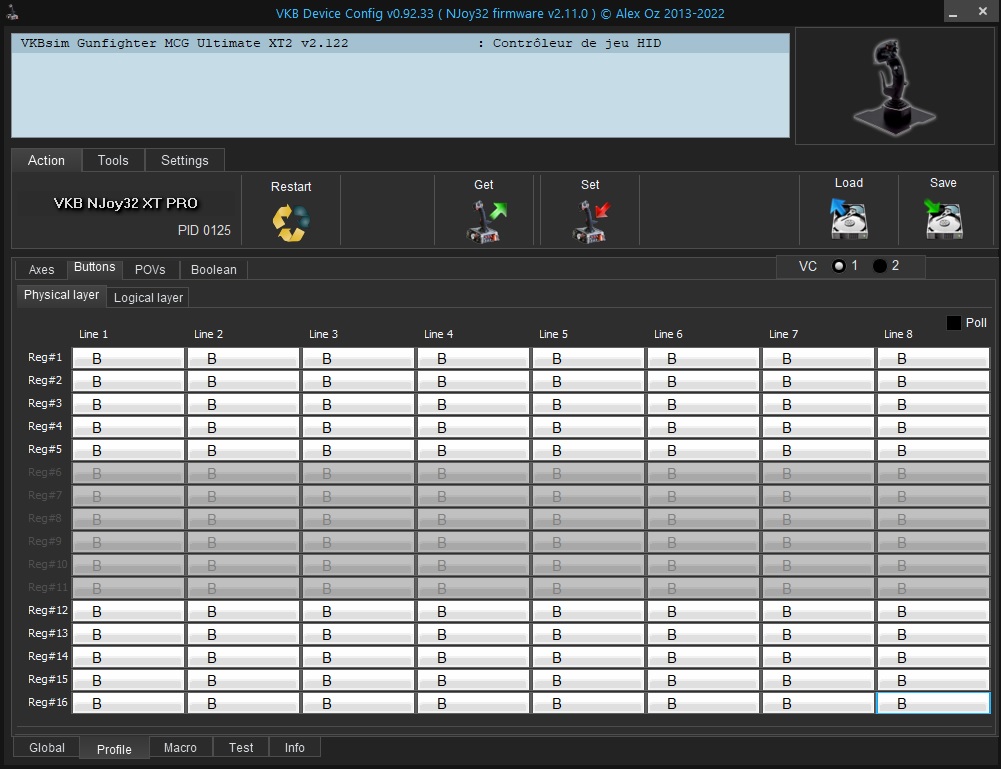The image size is (1001, 771).
Task: Click the Set joystick icon
Action: tap(591, 221)
